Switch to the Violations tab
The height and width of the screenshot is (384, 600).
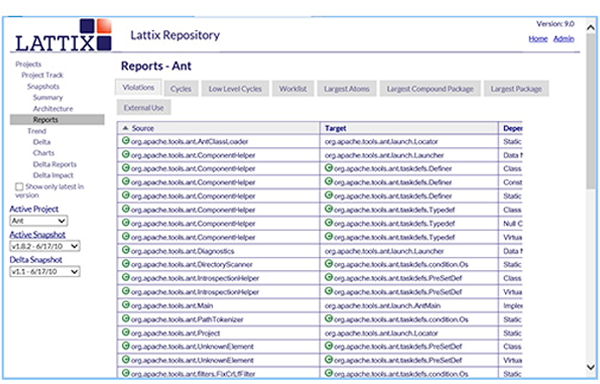(x=139, y=88)
